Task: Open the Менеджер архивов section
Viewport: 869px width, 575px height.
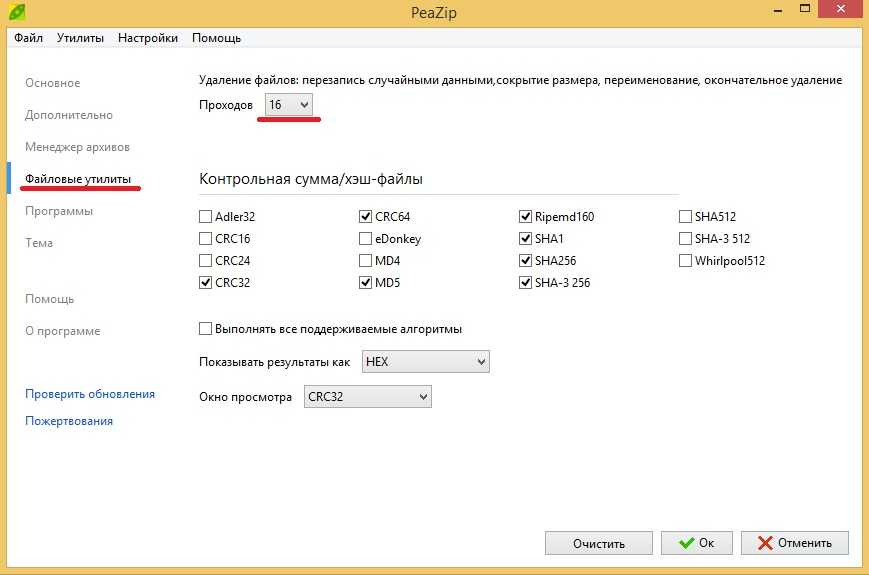Action: tap(78, 147)
